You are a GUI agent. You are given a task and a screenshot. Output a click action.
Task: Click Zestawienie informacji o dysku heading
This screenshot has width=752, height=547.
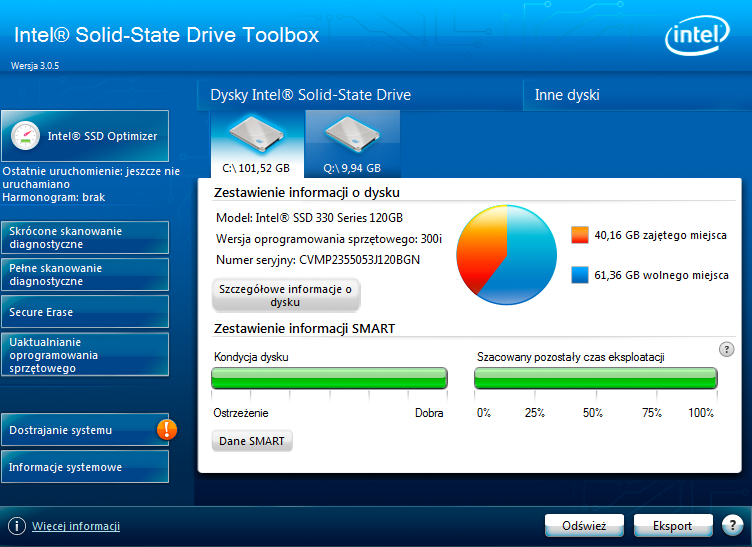pos(307,193)
